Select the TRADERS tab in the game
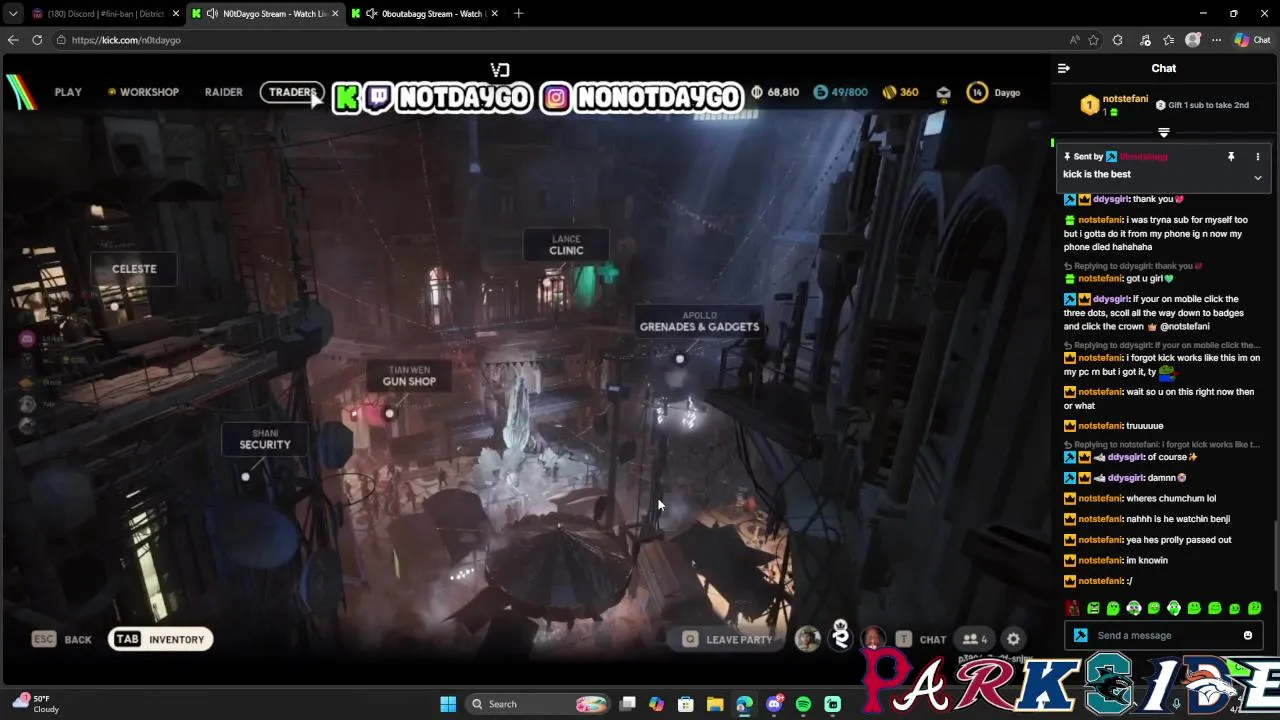 [x=292, y=92]
